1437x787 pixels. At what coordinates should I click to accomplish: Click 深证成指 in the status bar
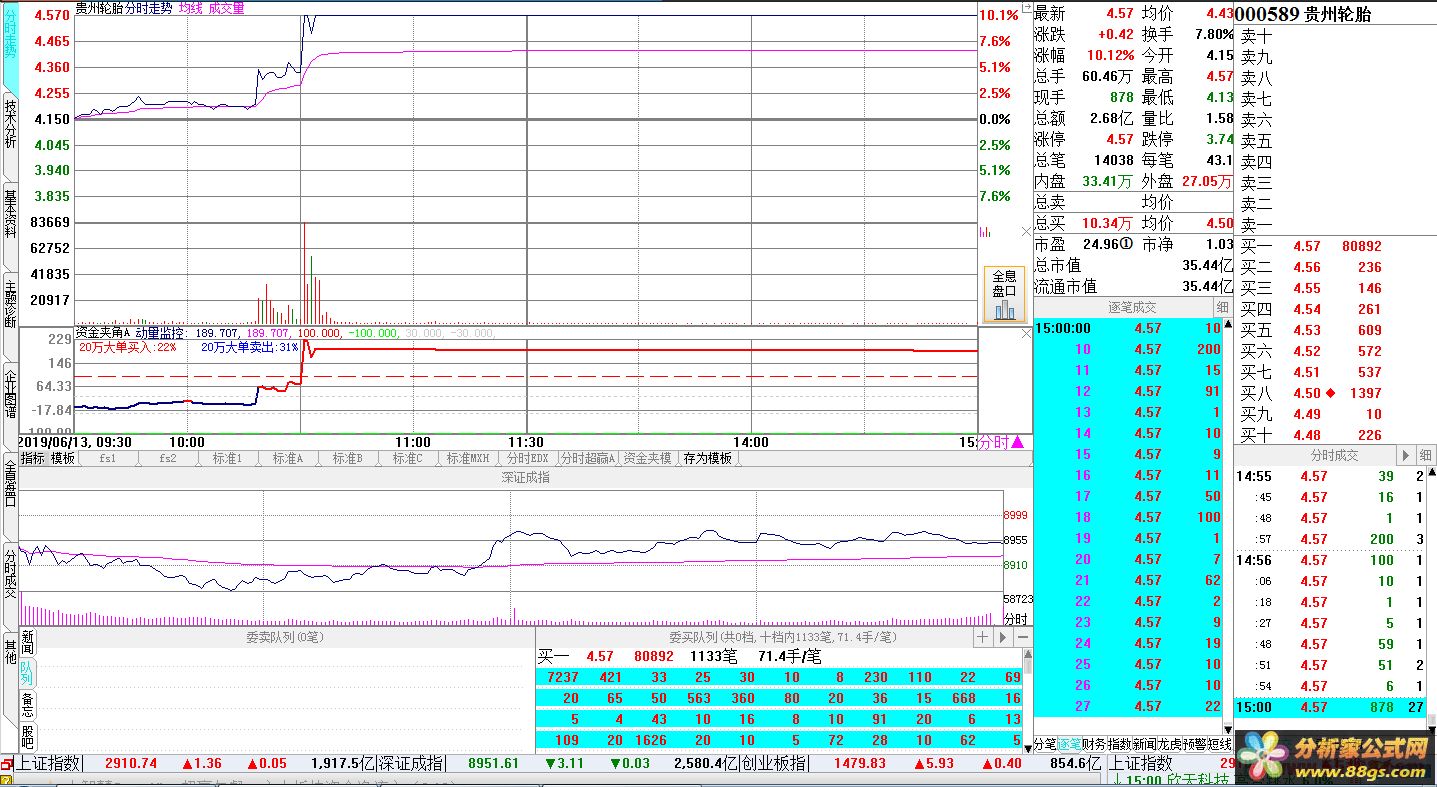[410, 764]
